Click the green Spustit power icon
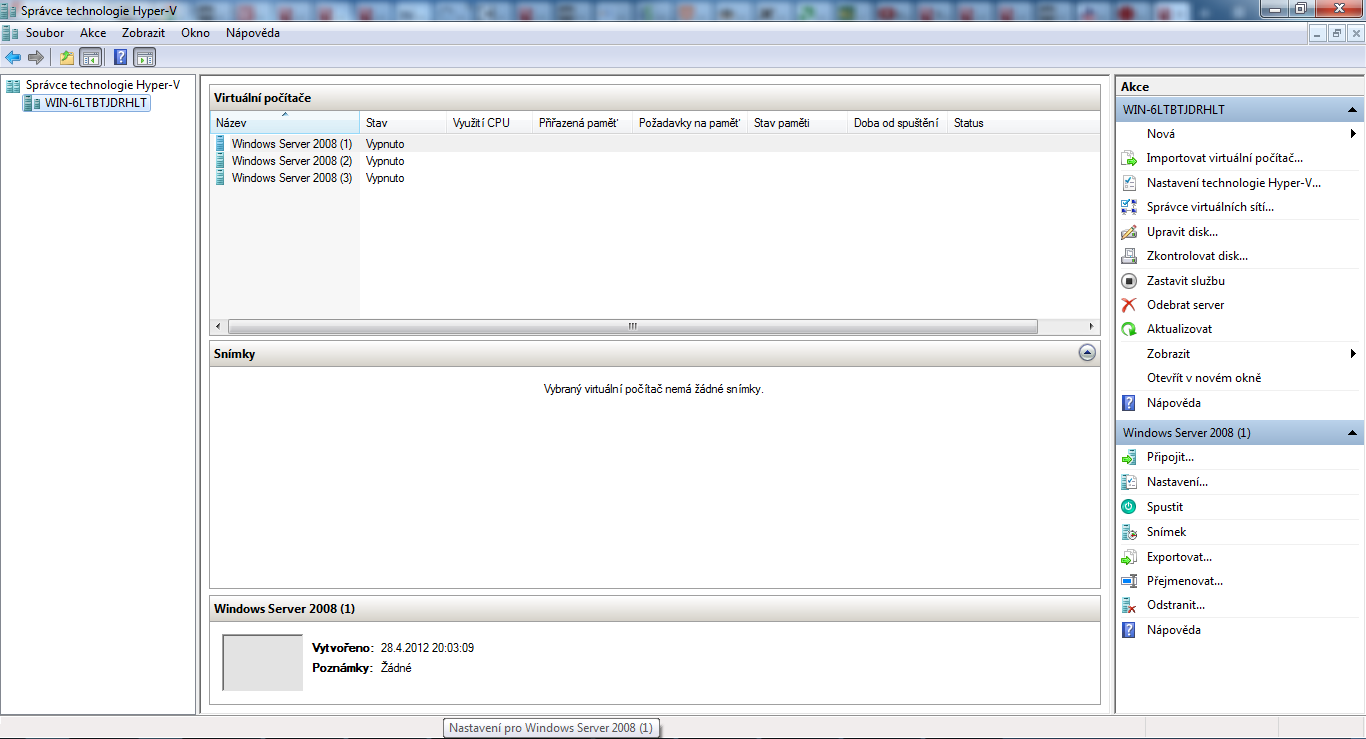 click(1129, 507)
